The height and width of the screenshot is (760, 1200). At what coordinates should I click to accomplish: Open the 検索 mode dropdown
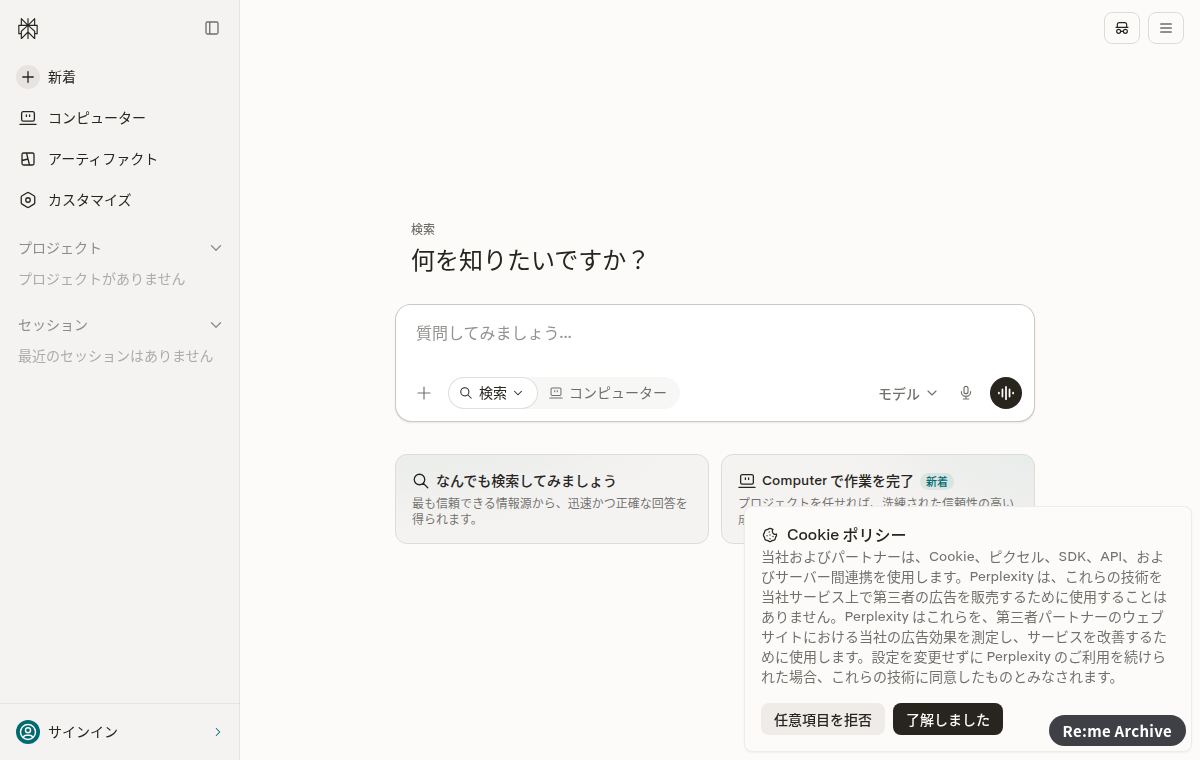pyautogui.click(x=493, y=393)
